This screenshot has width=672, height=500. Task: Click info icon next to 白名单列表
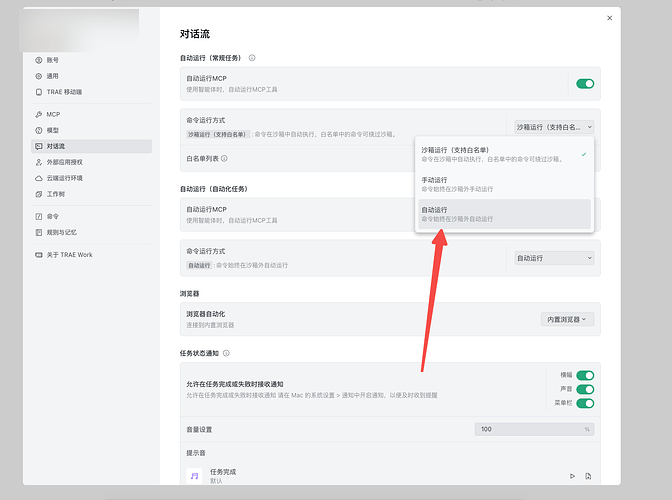click(x=224, y=158)
